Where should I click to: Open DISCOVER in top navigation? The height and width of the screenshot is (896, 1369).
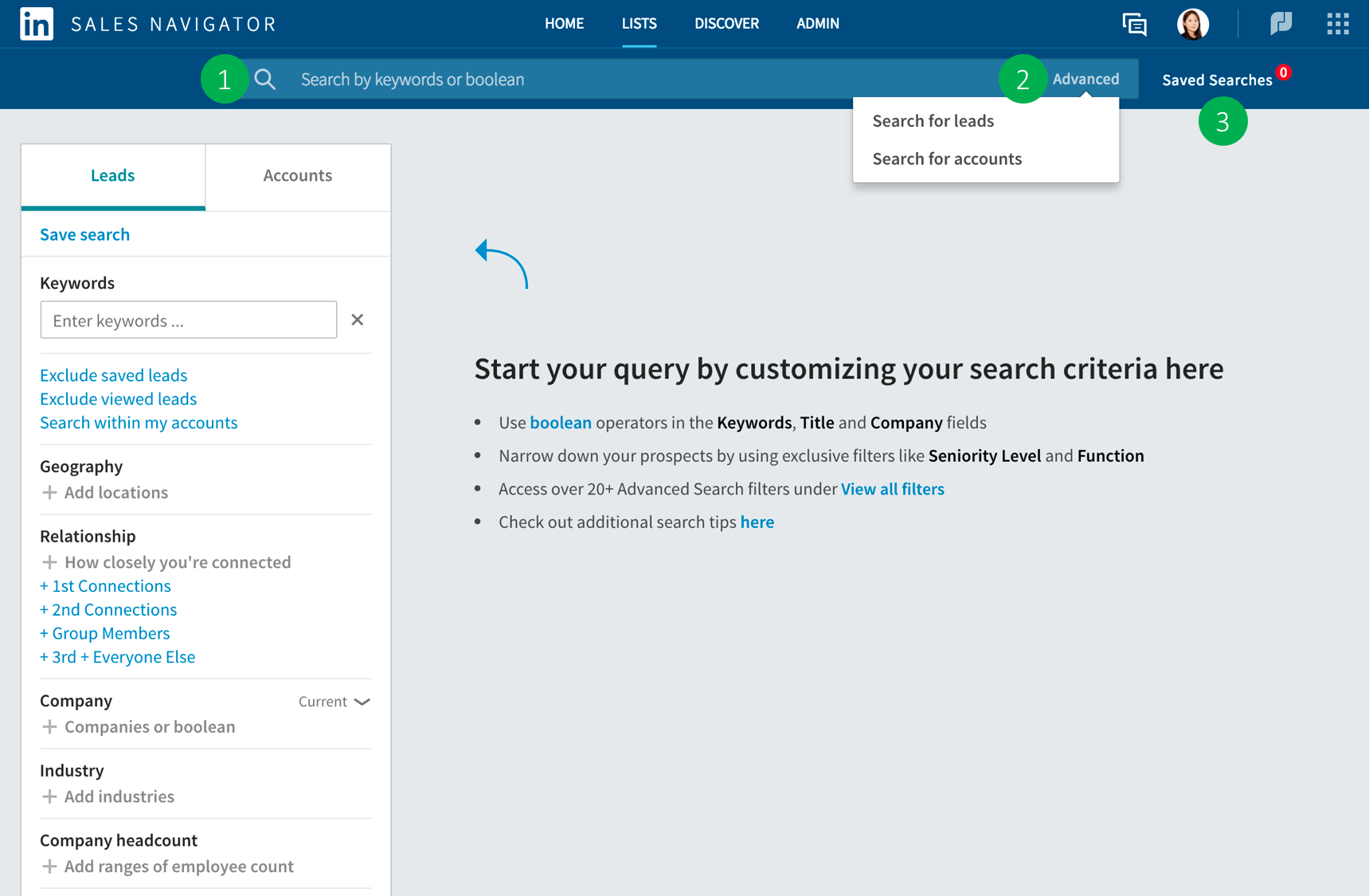(726, 24)
